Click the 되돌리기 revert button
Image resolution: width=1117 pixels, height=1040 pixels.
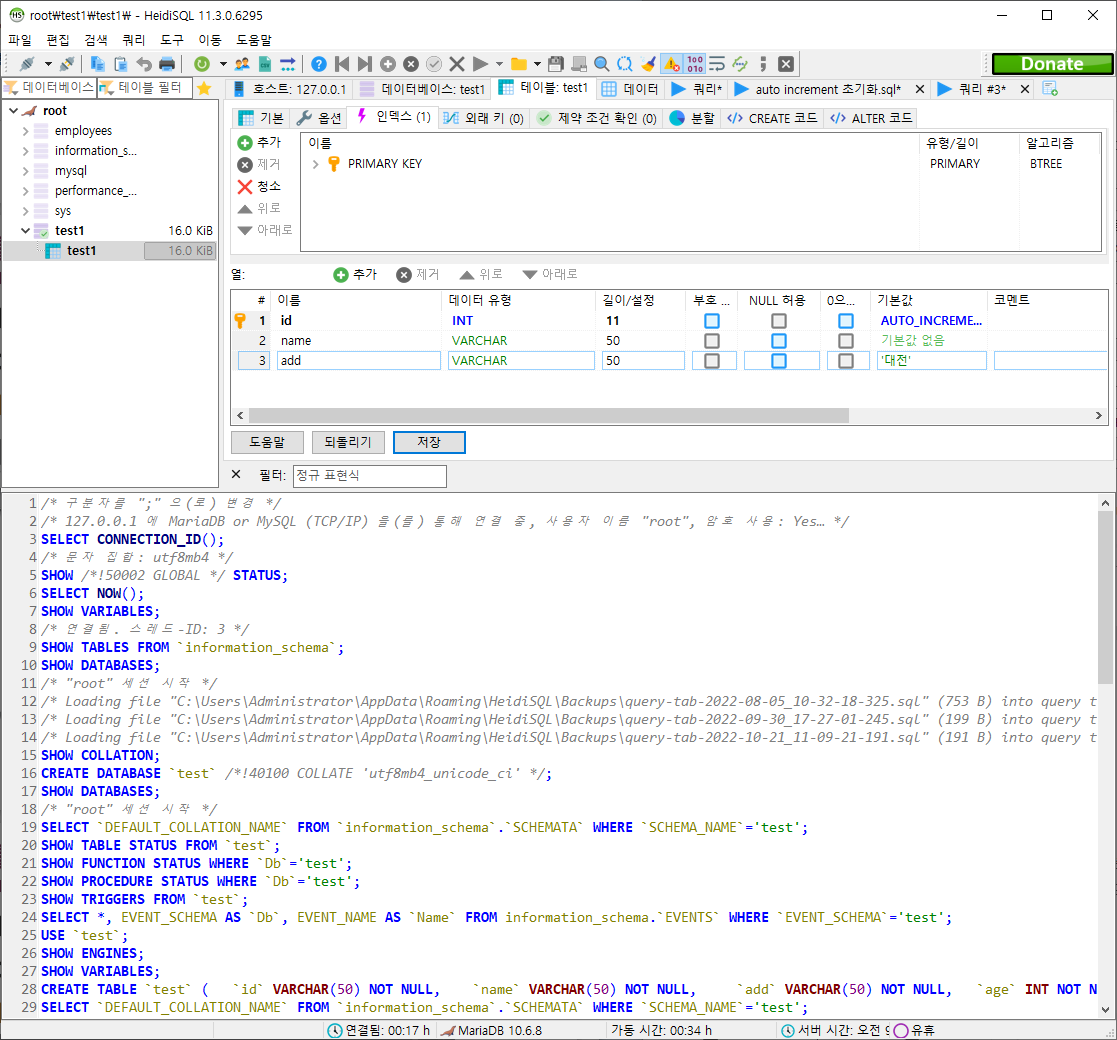pyautogui.click(x=348, y=442)
